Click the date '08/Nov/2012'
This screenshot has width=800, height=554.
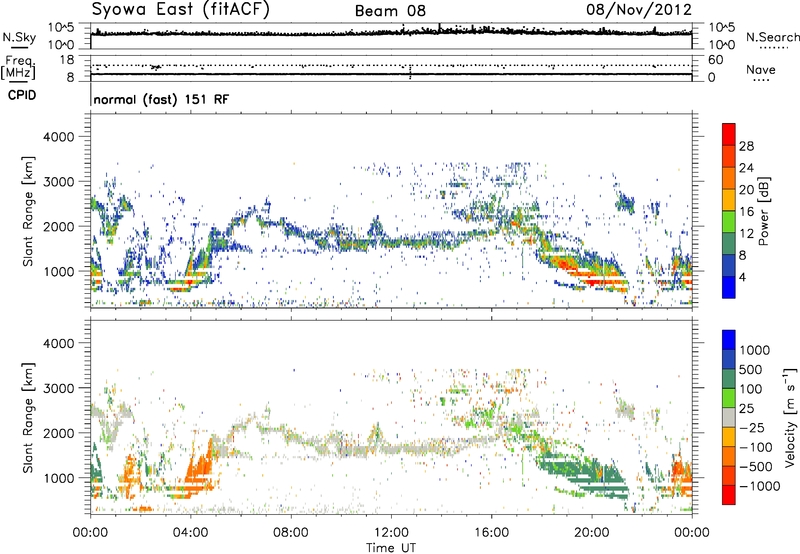(639, 9)
